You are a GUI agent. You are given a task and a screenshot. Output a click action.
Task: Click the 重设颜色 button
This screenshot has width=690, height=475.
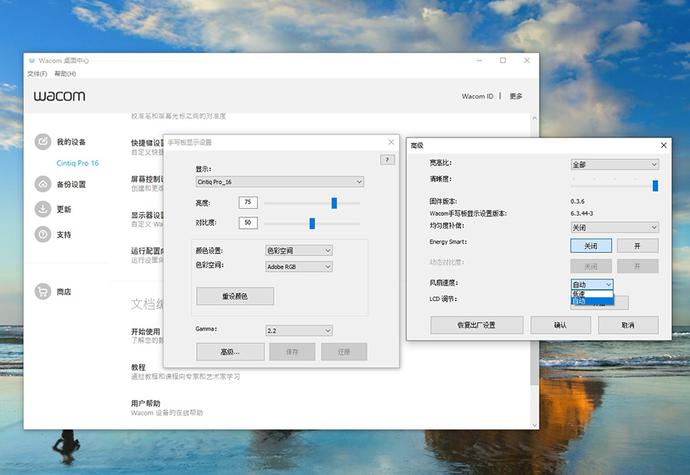point(235,296)
